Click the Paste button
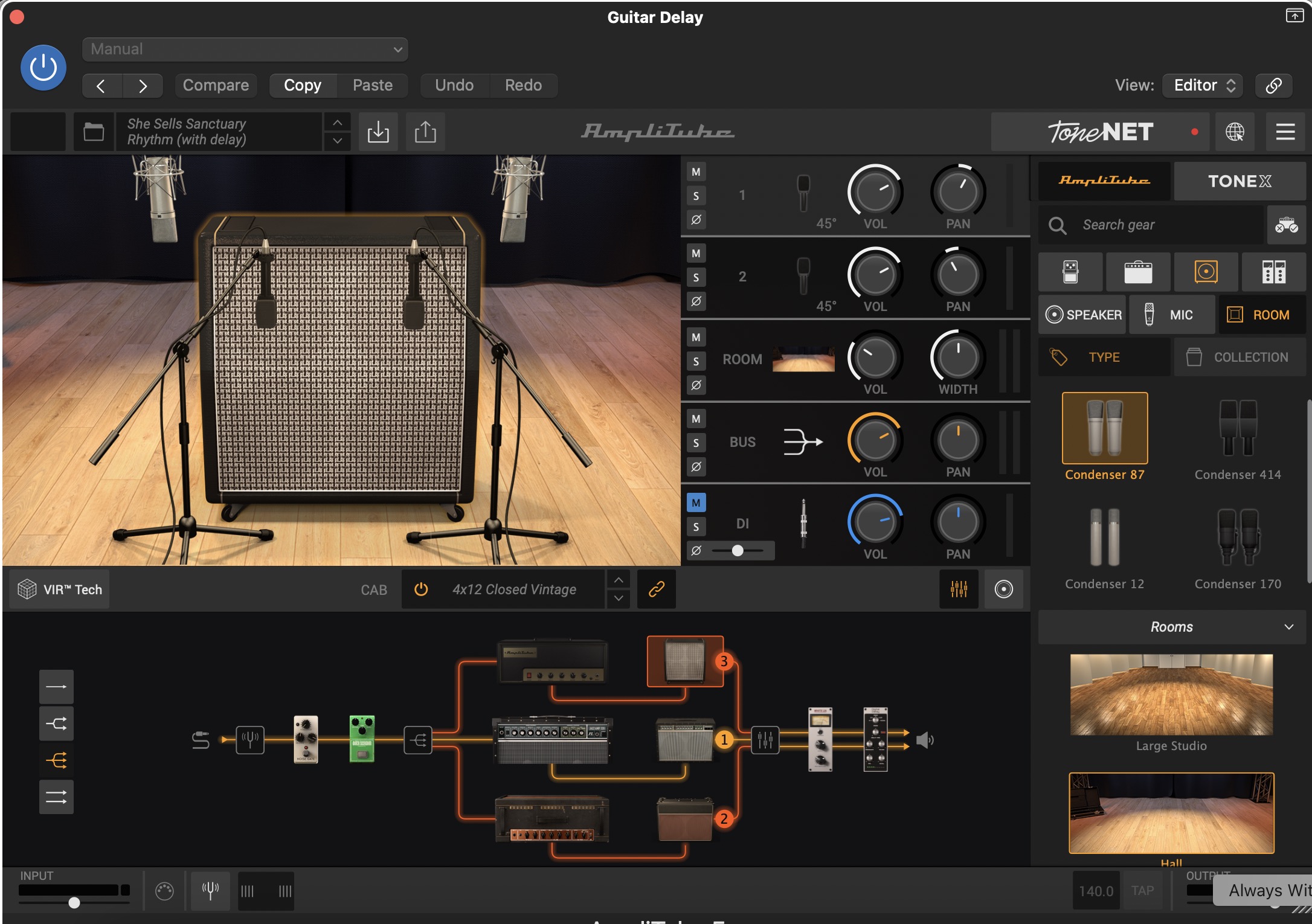1312x924 pixels. click(x=373, y=85)
